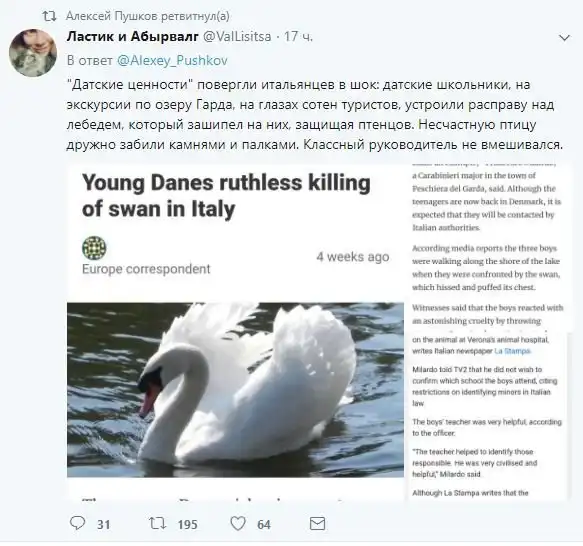The image size is (583, 546).
Task: Open the @ValLisitsa handle
Action: coord(237,36)
